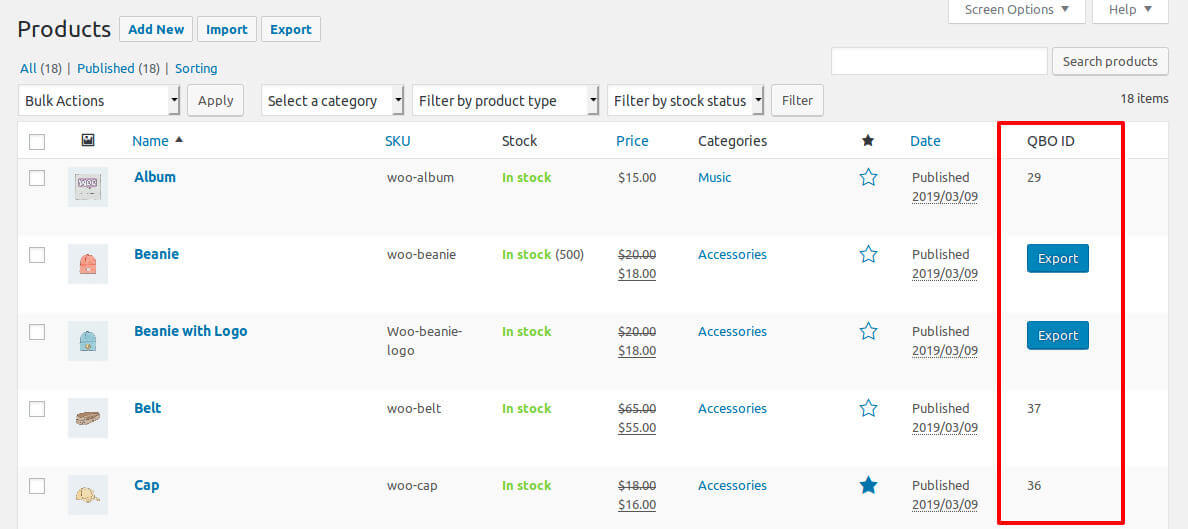Click the Add New product button
This screenshot has height=529, width=1188.
(x=156, y=29)
